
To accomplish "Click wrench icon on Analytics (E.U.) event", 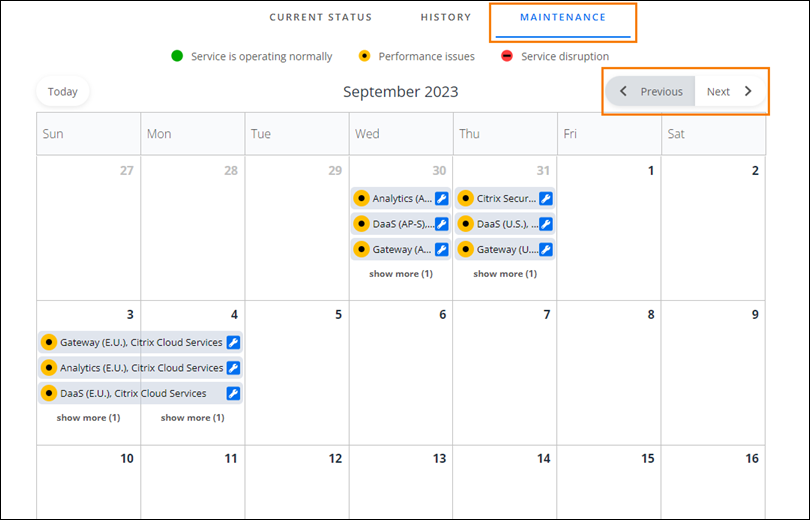I will (233, 368).
